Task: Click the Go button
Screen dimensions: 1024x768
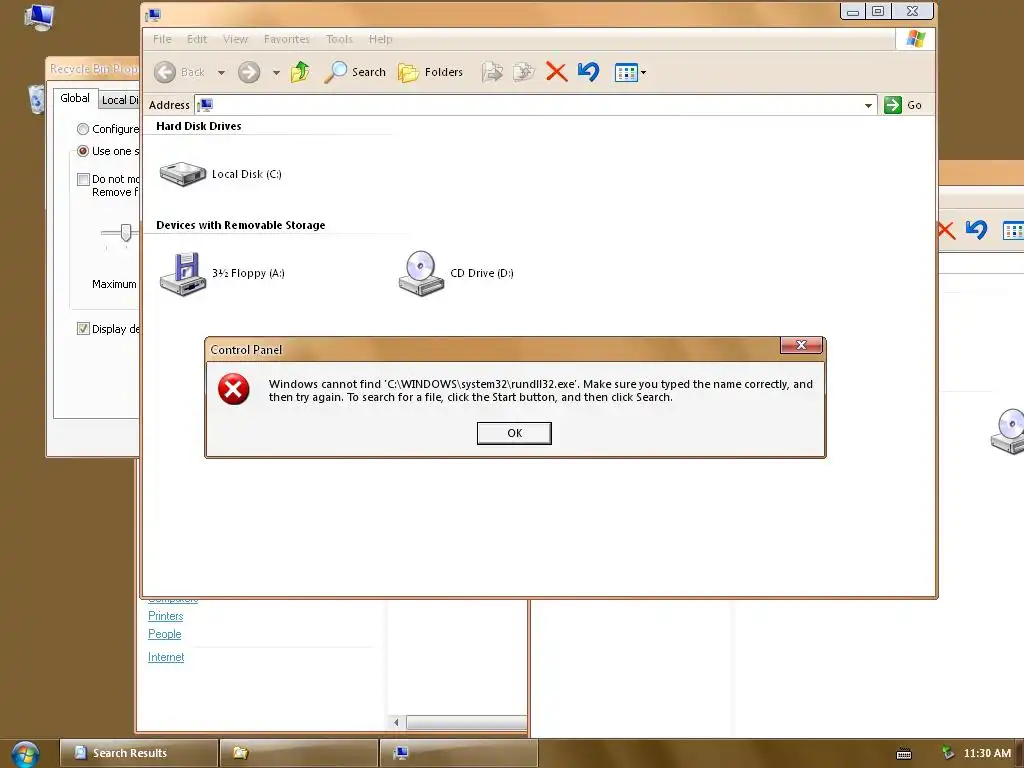Action: [x=903, y=105]
